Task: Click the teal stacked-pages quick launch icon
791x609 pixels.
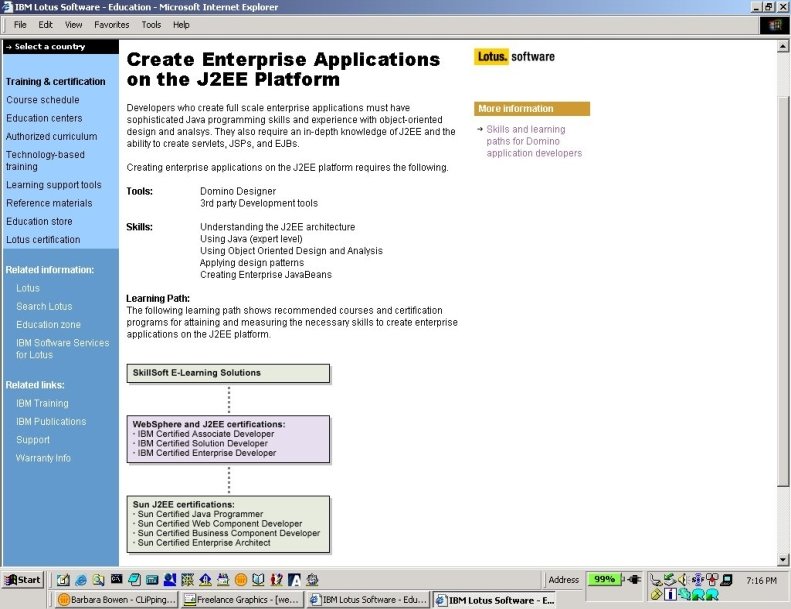Action: pyautogui.click(x=134, y=580)
